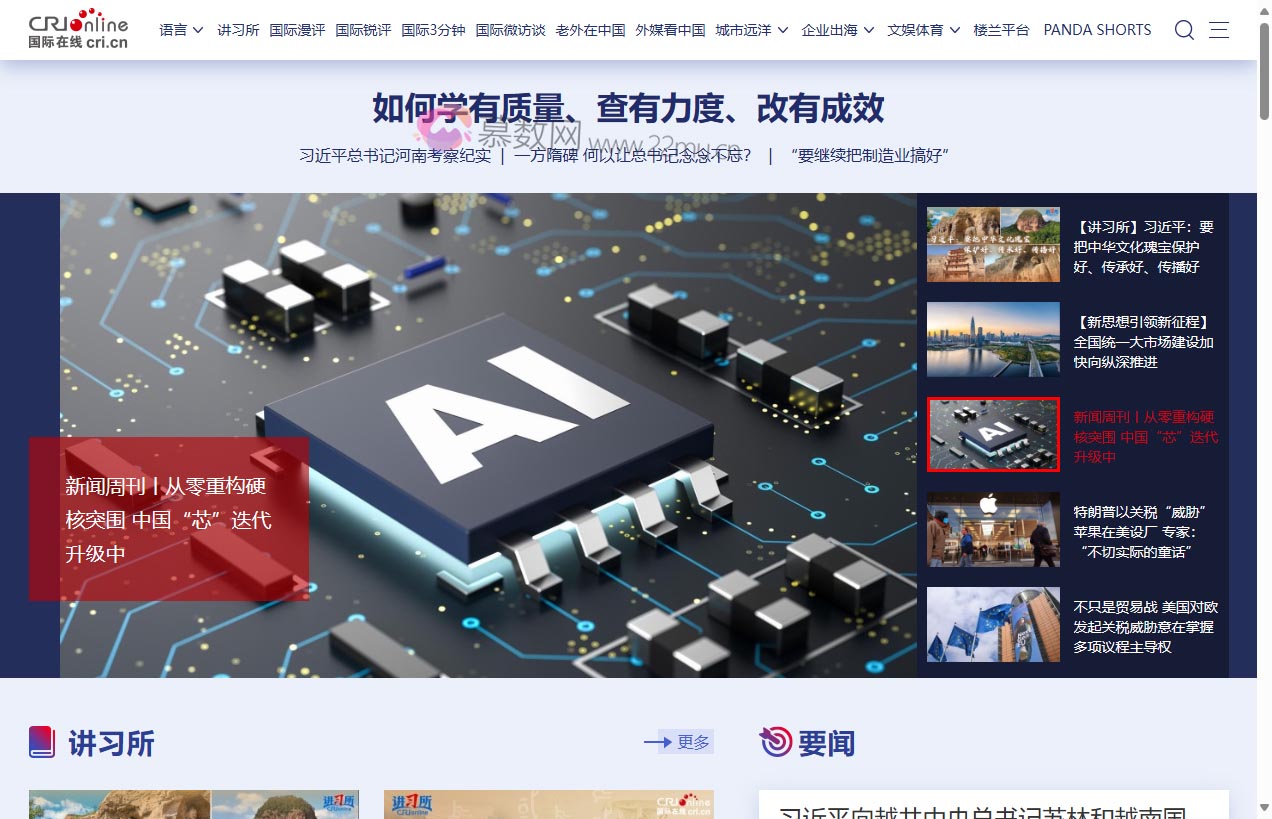Expand the 文娱体育 dropdown
The image size is (1272, 819).
click(924, 30)
